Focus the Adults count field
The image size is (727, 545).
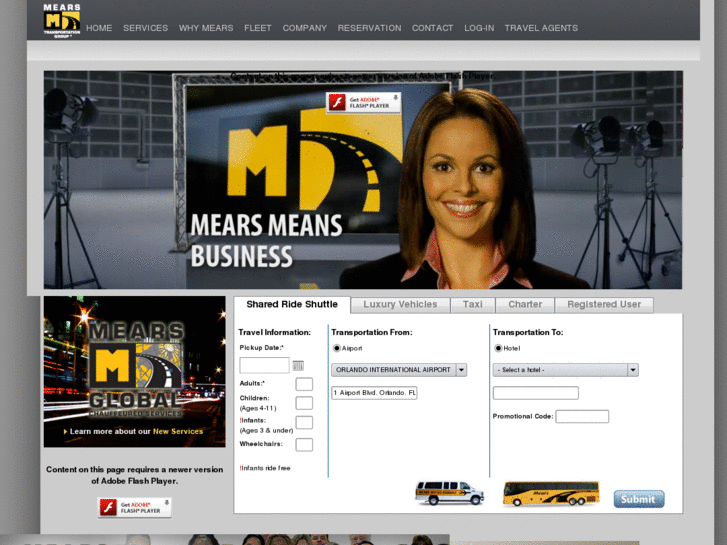[x=304, y=384]
